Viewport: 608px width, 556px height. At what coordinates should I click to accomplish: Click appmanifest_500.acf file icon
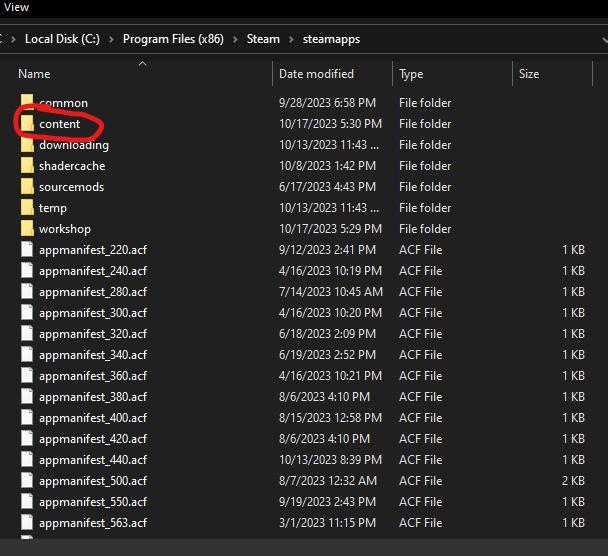pyautogui.click(x=27, y=480)
